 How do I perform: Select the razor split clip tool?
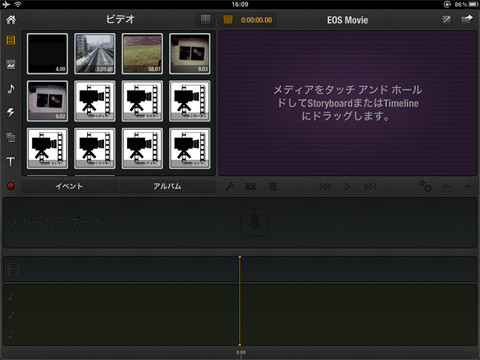point(251,187)
